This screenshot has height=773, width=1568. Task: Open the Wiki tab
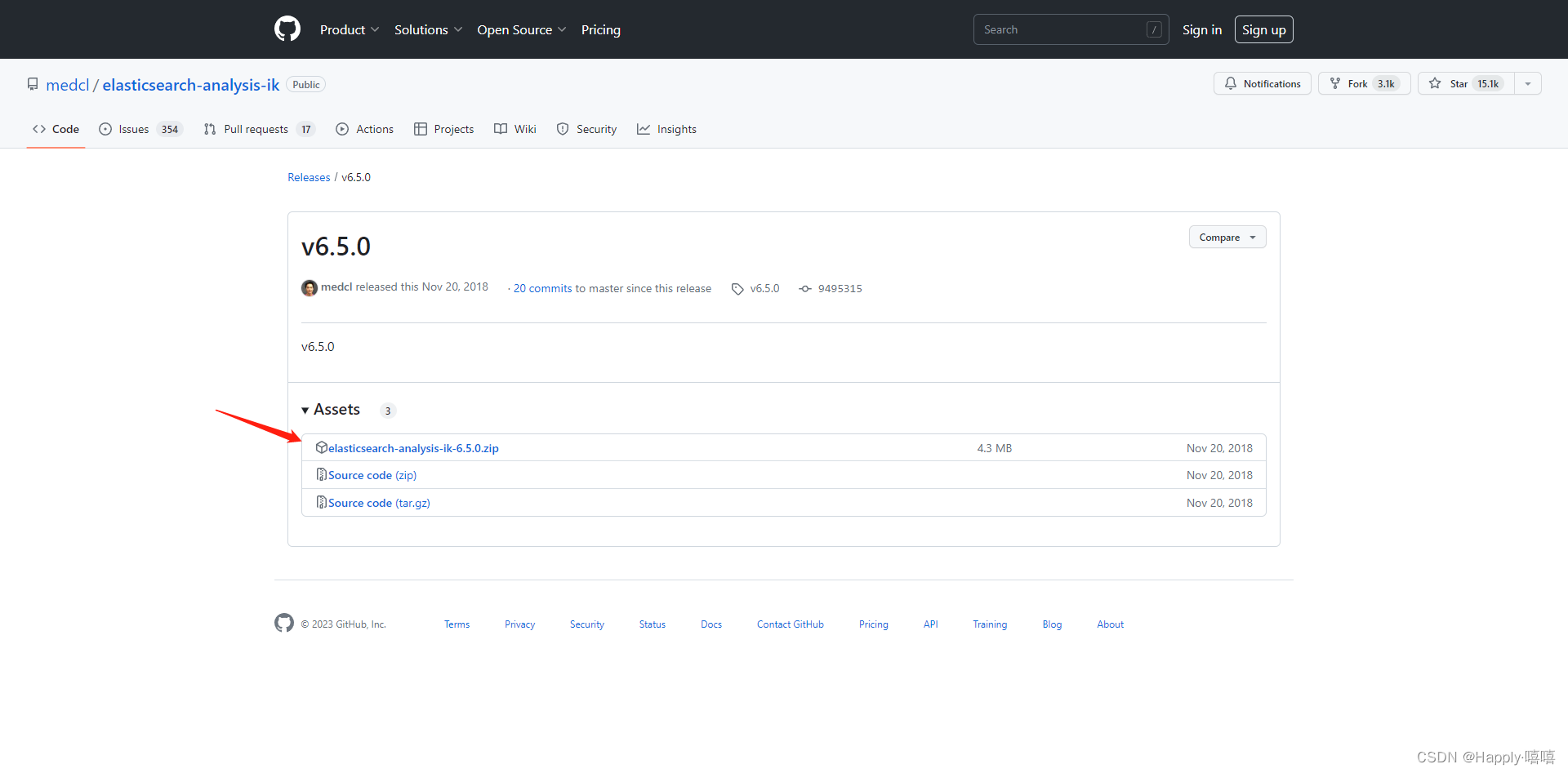(x=515, y=129)
